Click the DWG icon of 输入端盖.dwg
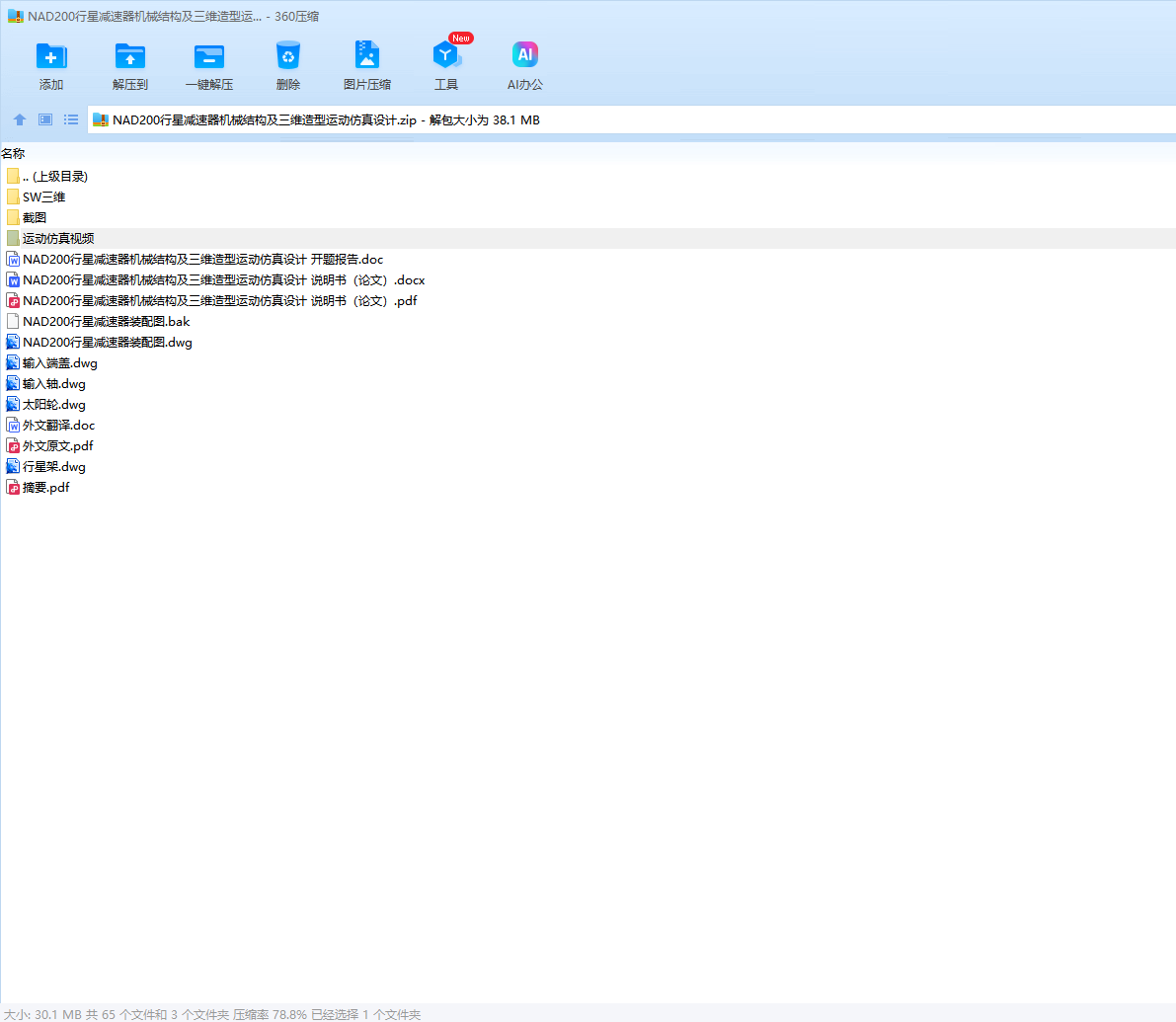1176x1022 pixels. pyautogui.click(x=13, y=363)
